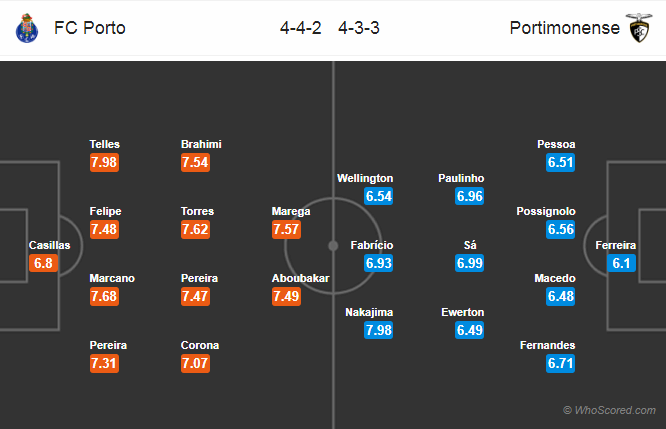The width and height of the screenshot is (666, 429).
Task: Click Telles rating badge 7.98
Action: click(x=104, y=162)
